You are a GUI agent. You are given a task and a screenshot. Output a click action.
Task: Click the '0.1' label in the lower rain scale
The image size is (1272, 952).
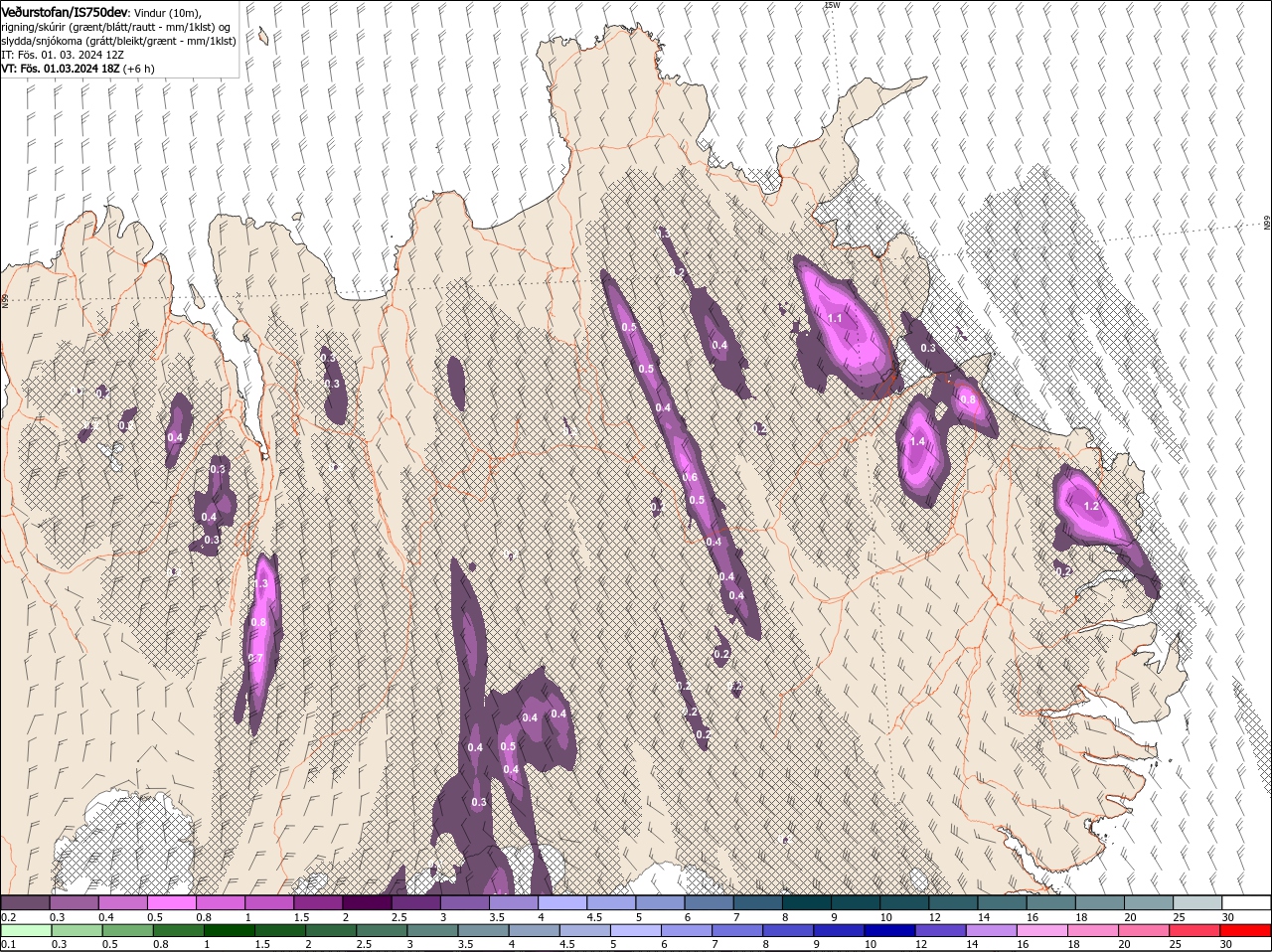8,944
